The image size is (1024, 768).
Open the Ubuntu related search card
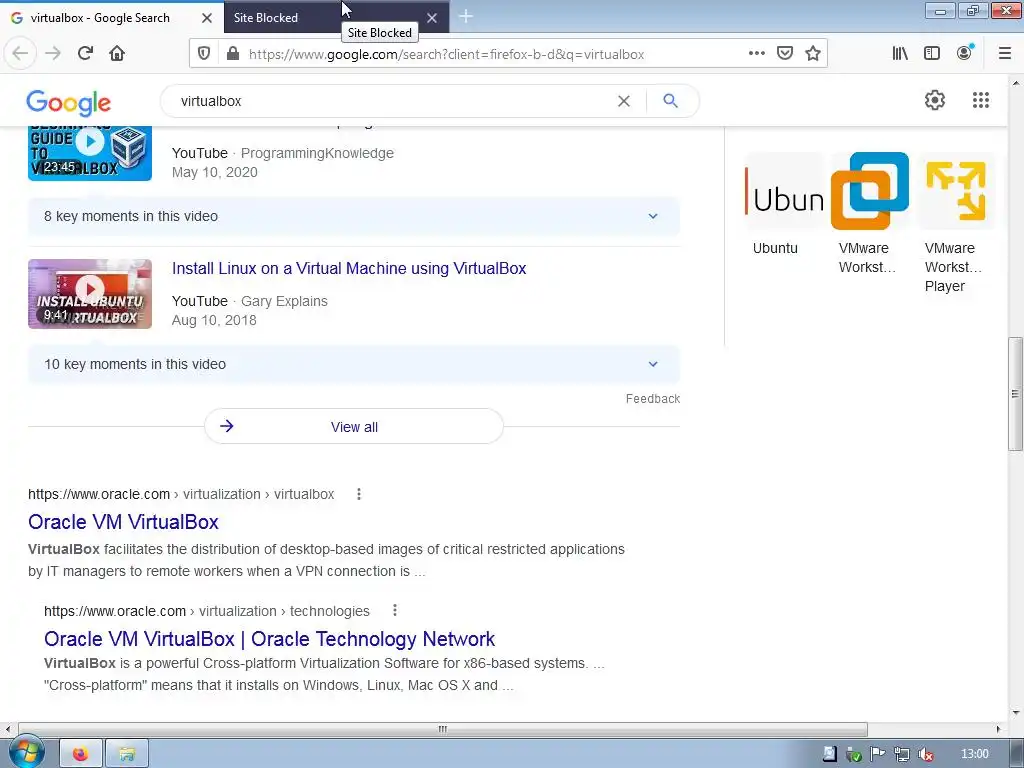coord(784,204)
